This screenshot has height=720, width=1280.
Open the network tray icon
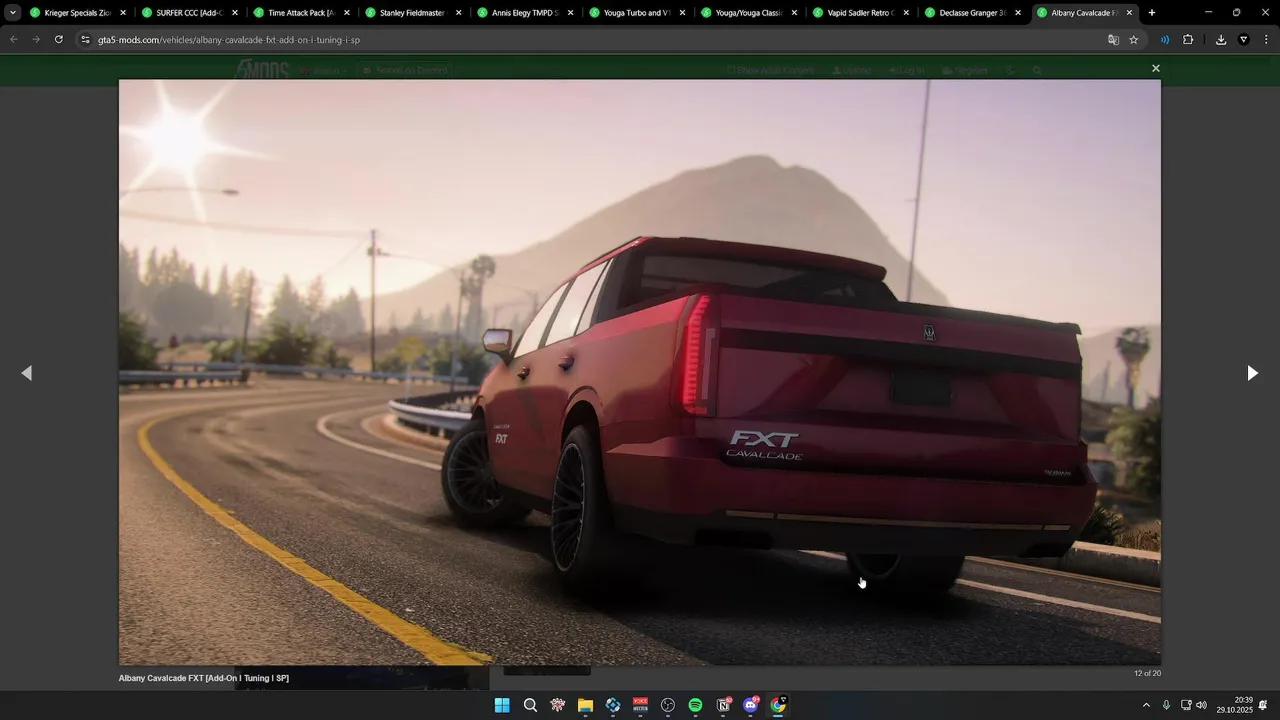(1186, 705)
